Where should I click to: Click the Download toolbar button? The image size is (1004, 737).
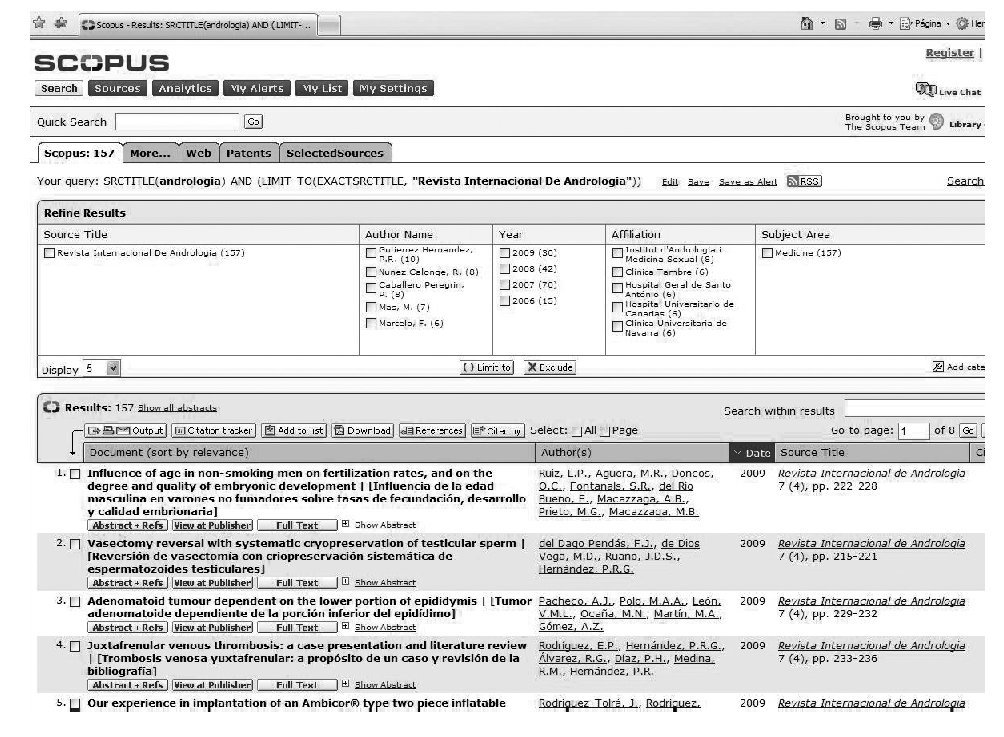(362, 430)
